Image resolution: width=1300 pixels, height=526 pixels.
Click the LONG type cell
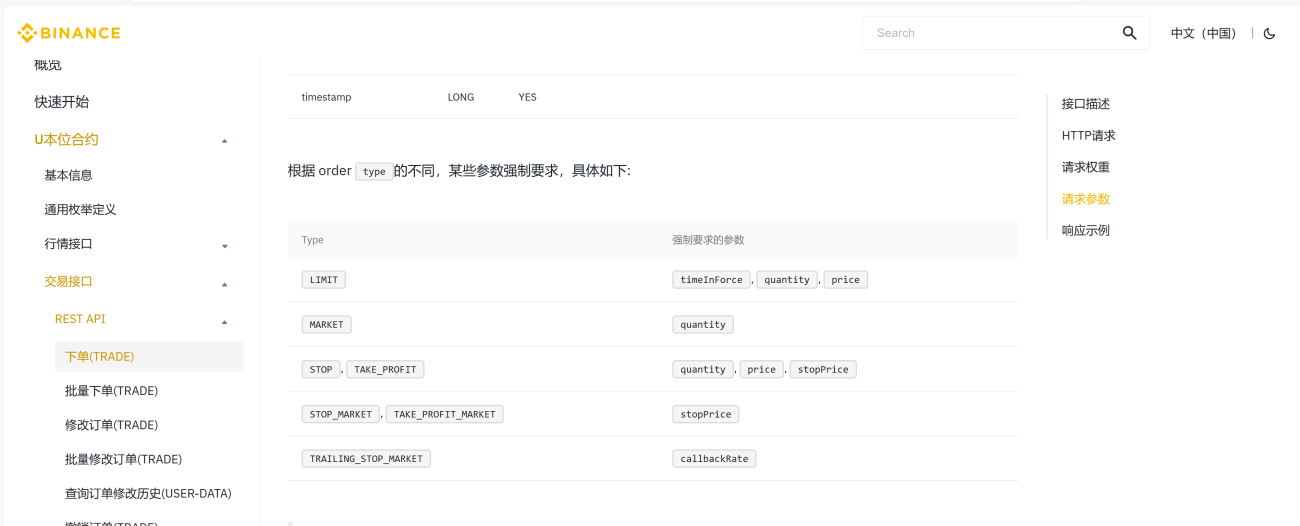tap(461, 97)
